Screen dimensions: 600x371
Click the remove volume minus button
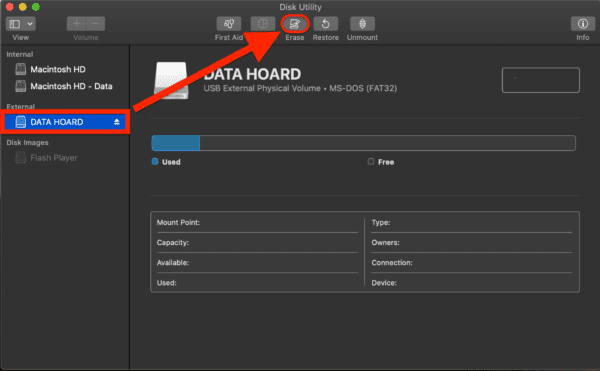(x=96, y=24)
